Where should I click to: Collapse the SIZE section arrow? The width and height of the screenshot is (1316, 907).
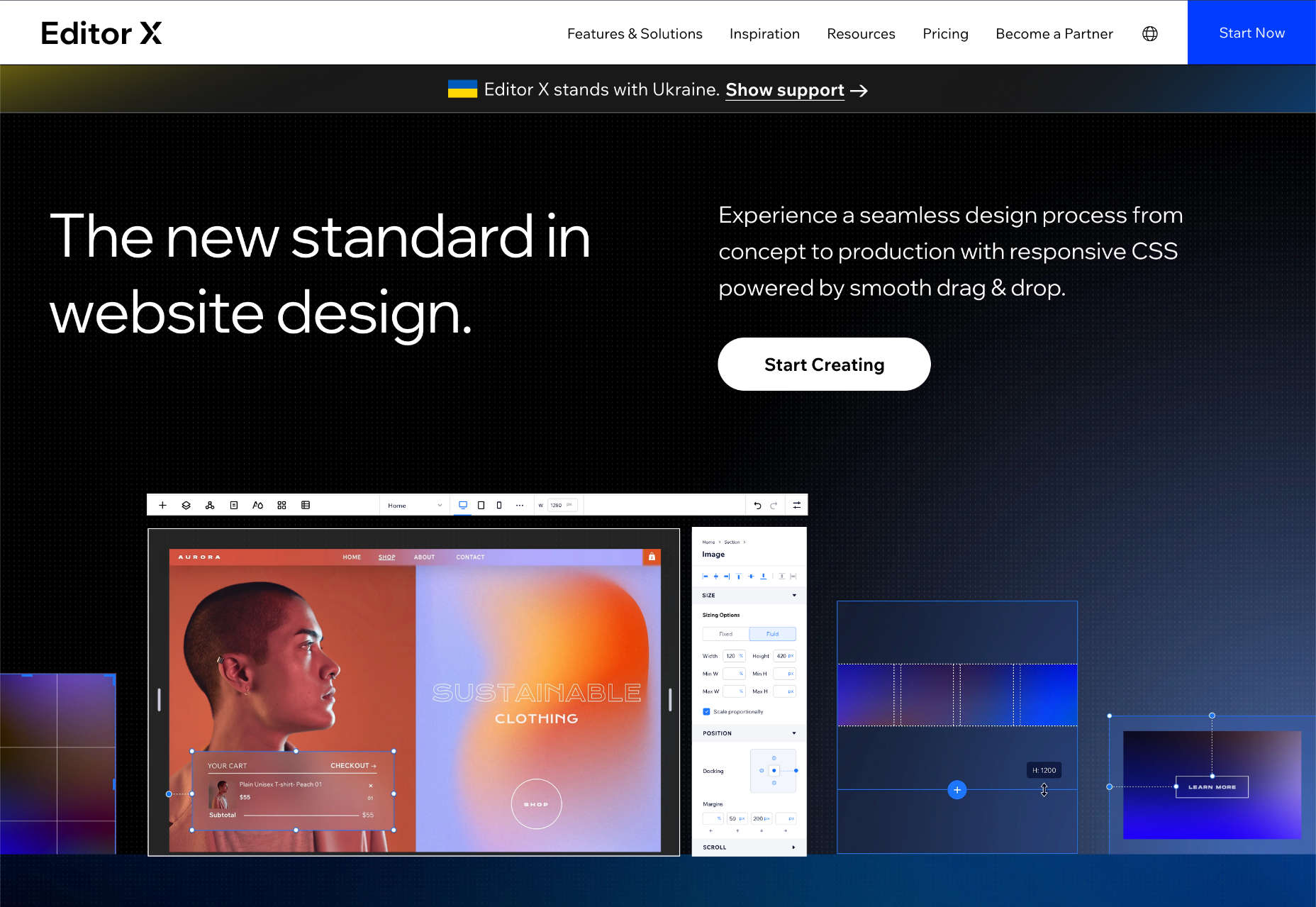click(x=794, y=595)
